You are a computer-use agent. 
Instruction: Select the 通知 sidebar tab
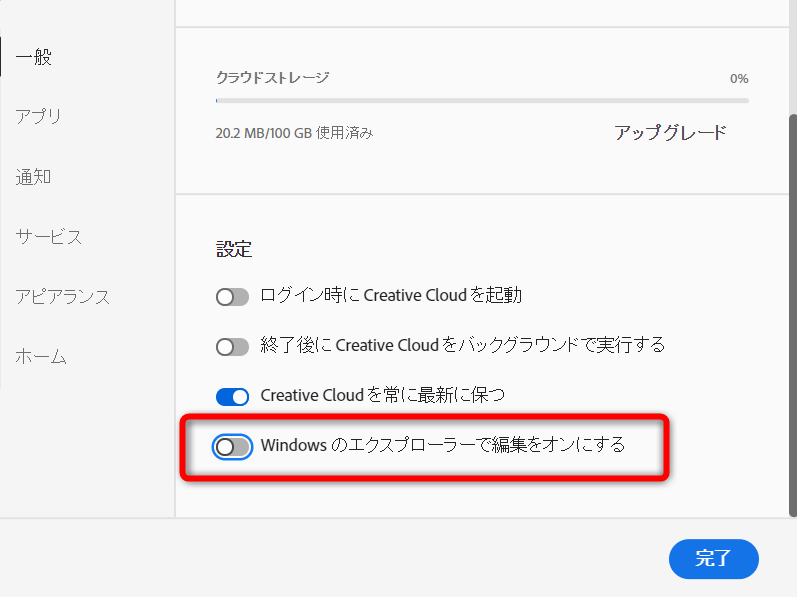[x=33, y=177]
